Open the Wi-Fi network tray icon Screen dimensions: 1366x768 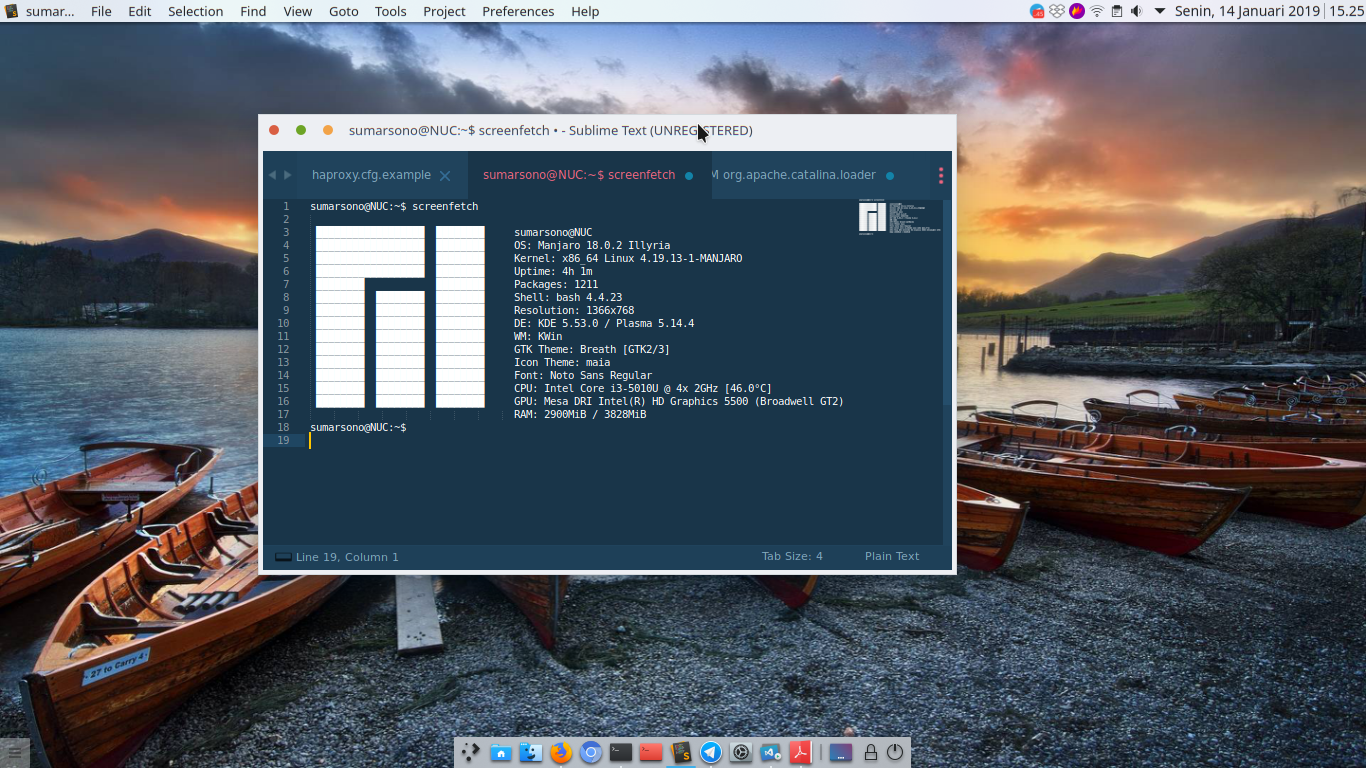pos(1097,11)
